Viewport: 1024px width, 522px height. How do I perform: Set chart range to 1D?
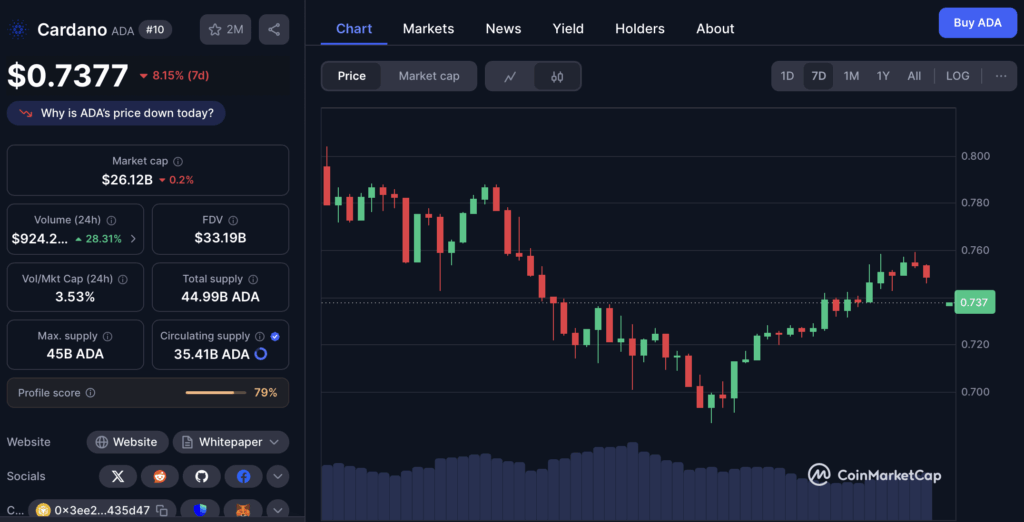click(787, 76)
